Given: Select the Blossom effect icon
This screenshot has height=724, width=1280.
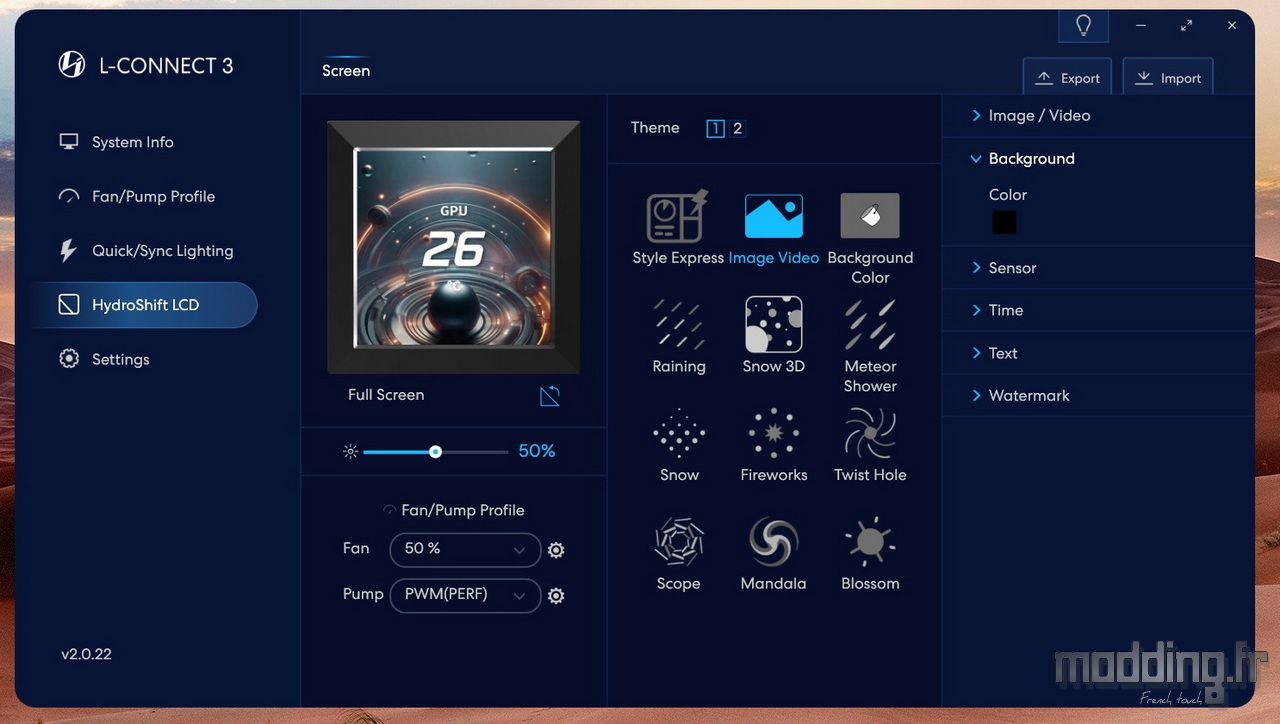Looking at the screenshot, I should [870, 542].
